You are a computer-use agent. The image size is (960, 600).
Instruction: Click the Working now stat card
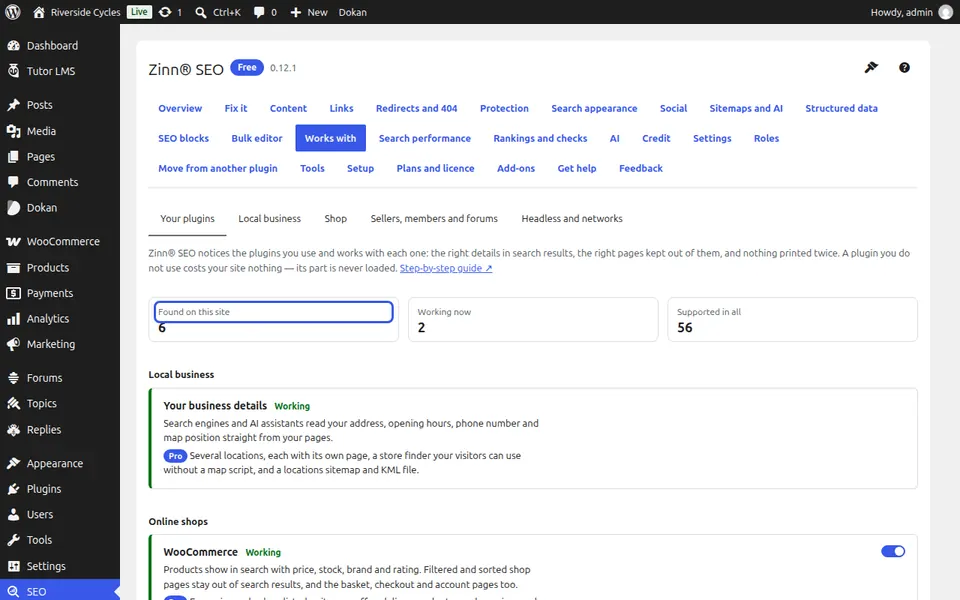point(533,320)
